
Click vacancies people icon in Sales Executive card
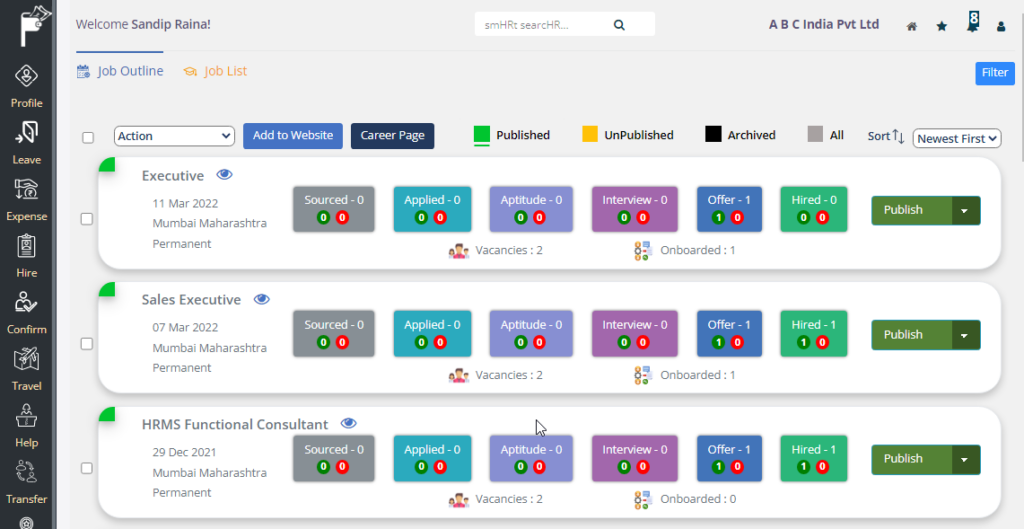click(458, 376)
